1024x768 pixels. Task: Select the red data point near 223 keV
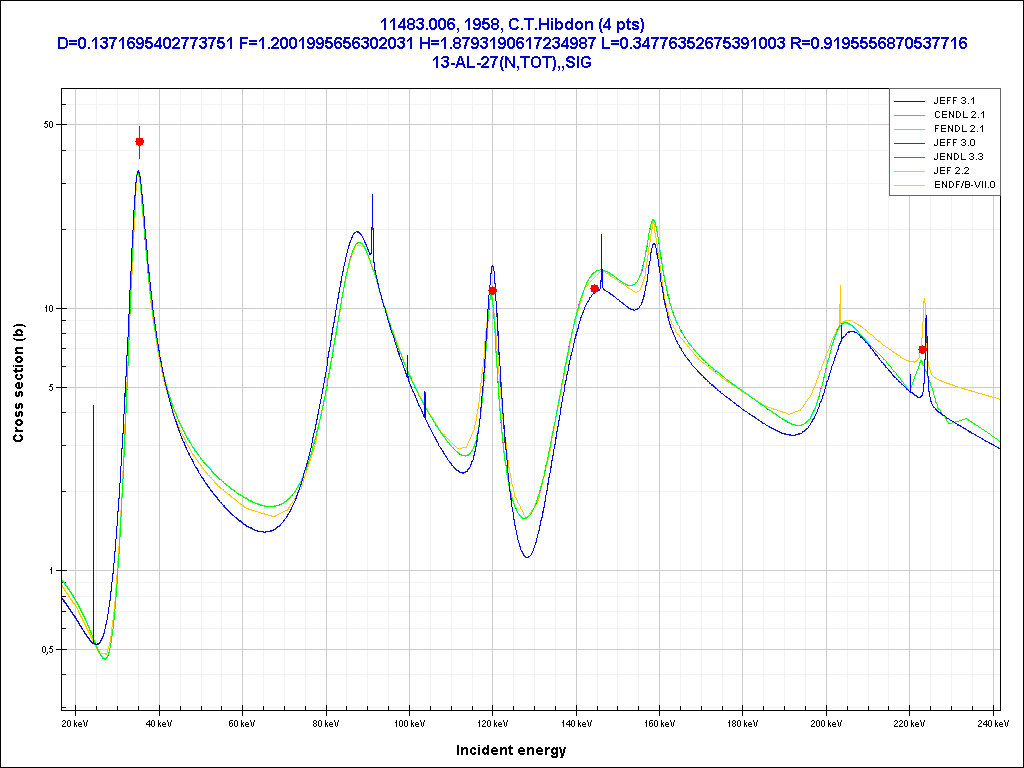point(923,349)
